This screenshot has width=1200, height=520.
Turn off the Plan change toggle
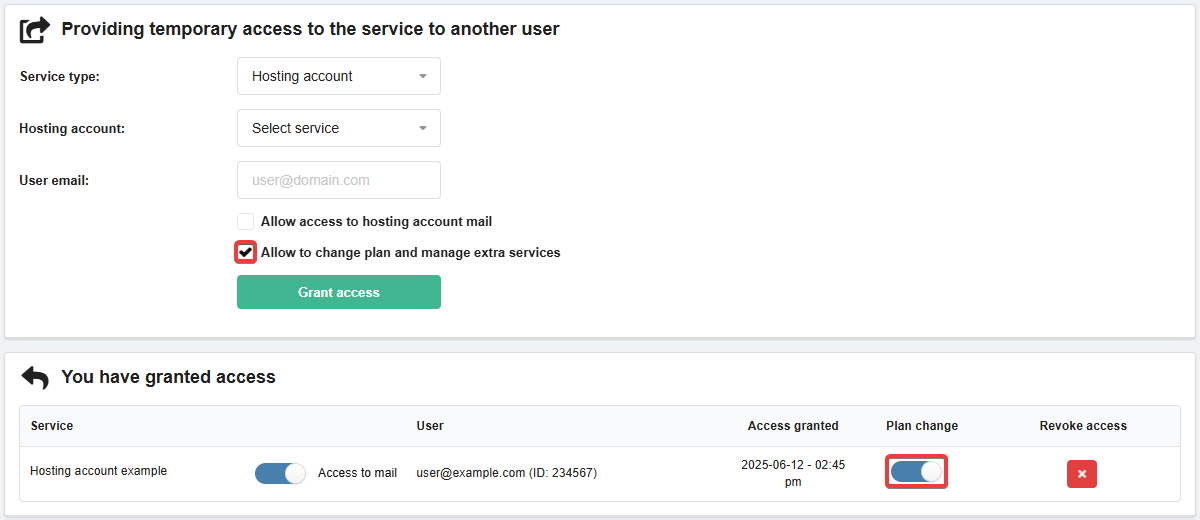pyautogui.click(x=916, y=472)
